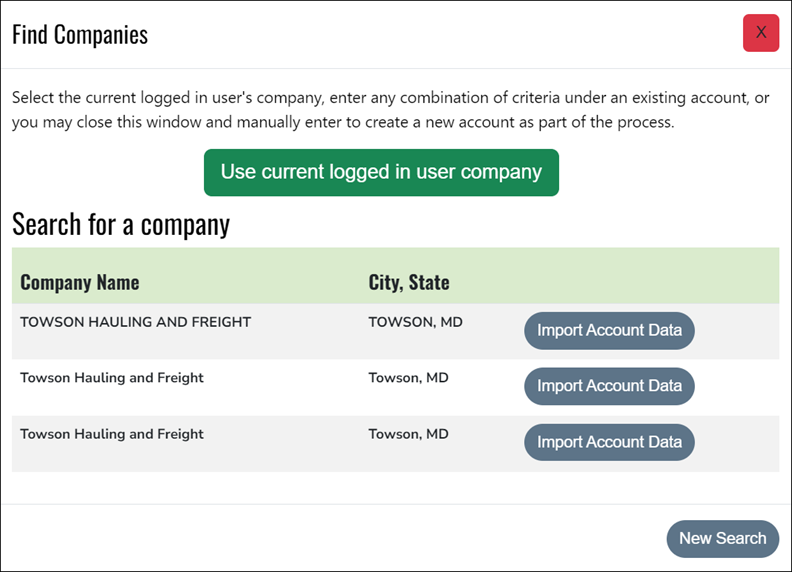Image resolution: width=792 pixels, height=572 pixels.
Task: Select the TOWSON, MD uppercase city cell
Action: 415,322
